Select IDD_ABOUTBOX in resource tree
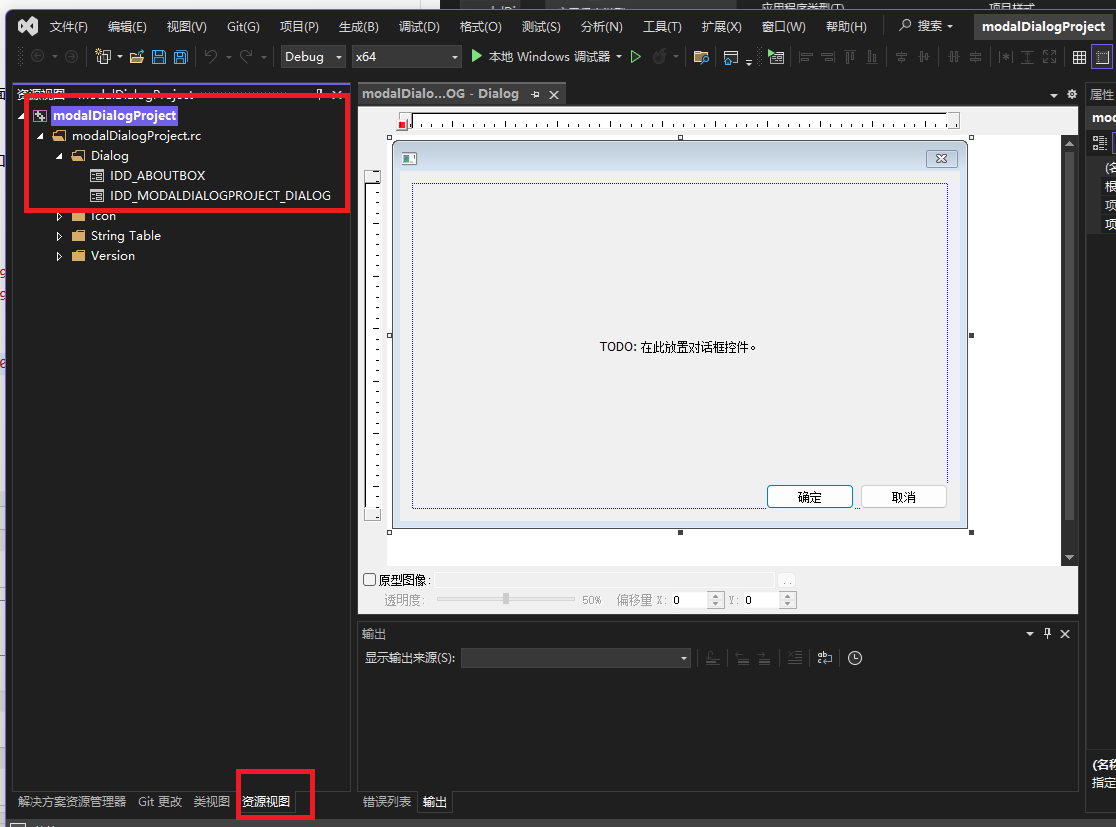1116x827 pixels. click(x=157, y=176)
